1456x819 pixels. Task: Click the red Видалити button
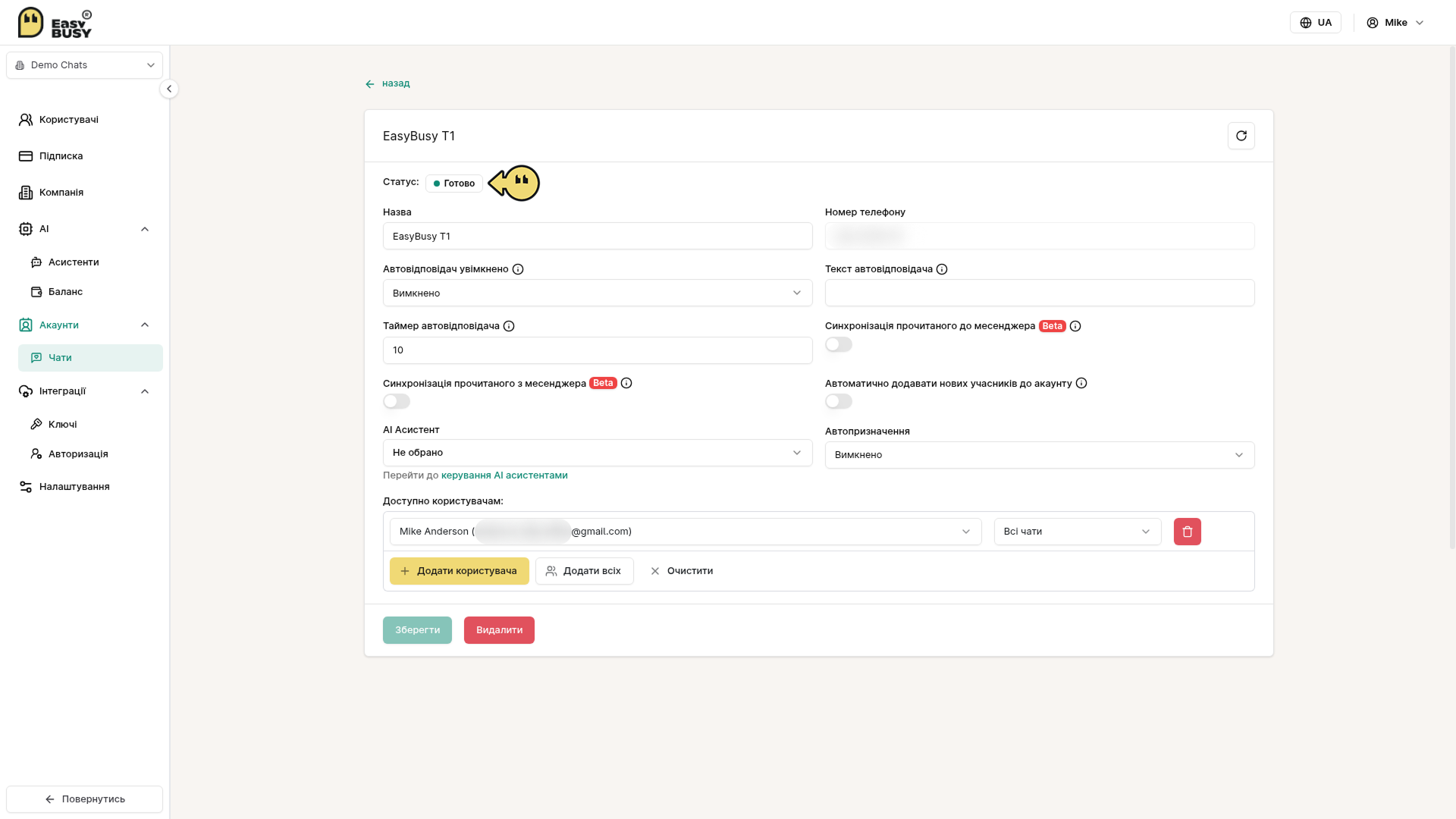tap(499, 630)
